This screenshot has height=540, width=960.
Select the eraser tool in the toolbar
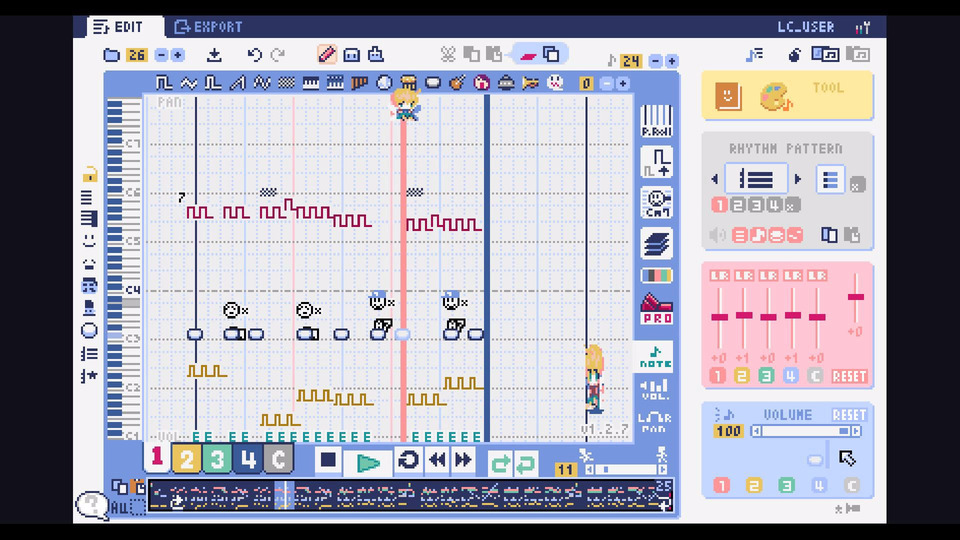528,55
